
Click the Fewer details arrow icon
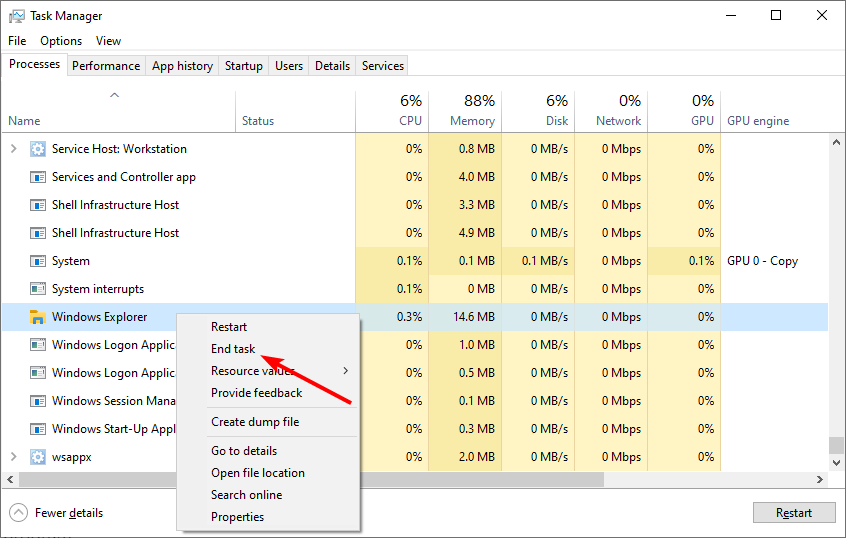click(18, 513)
